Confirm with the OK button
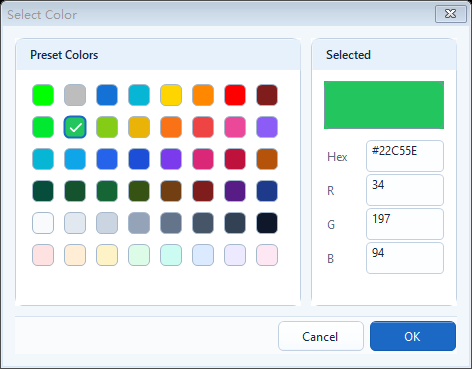472x369 pixels. [413, 336]
